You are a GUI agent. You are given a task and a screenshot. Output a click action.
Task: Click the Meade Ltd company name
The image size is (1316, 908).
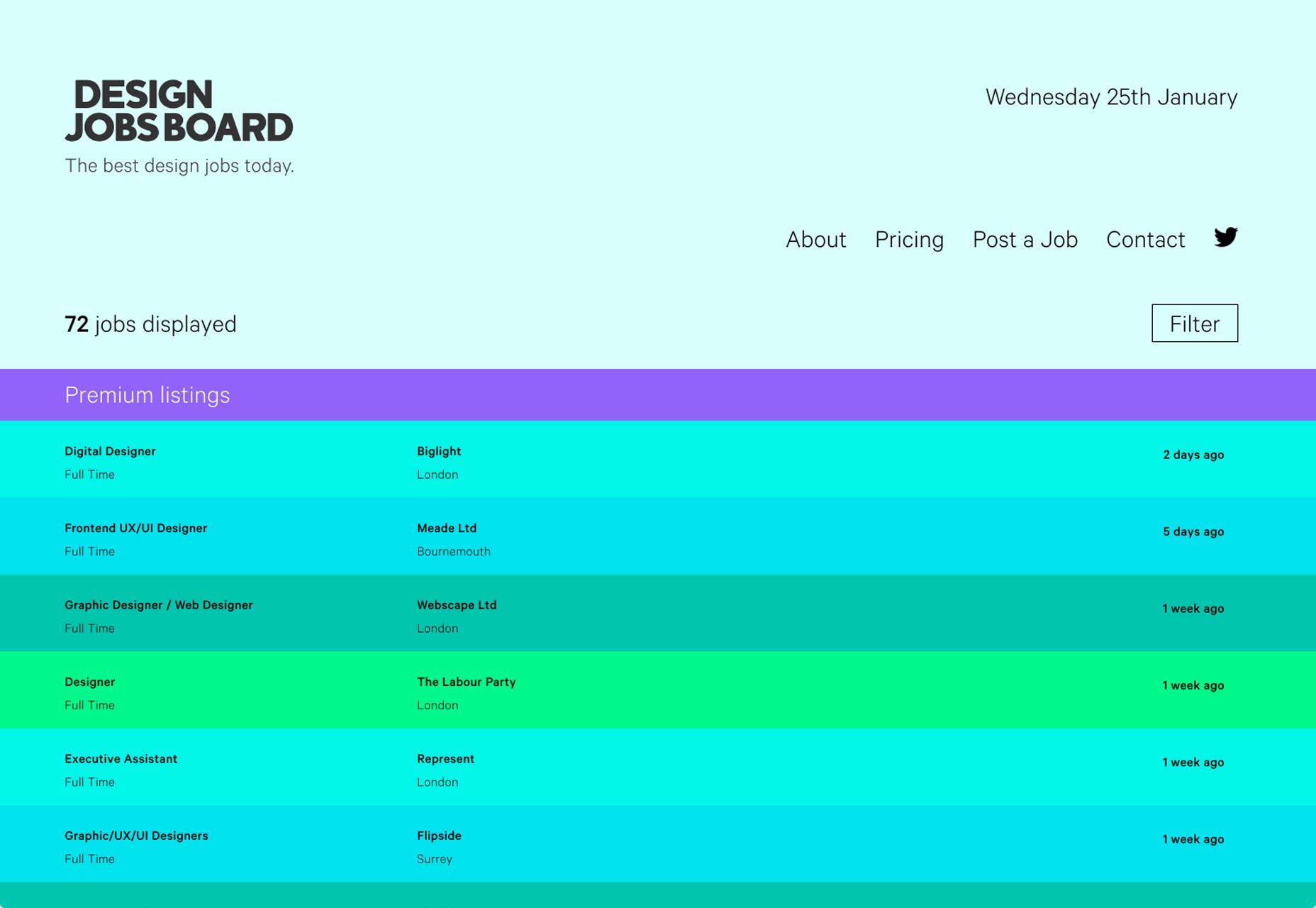(x=447, y=528)
